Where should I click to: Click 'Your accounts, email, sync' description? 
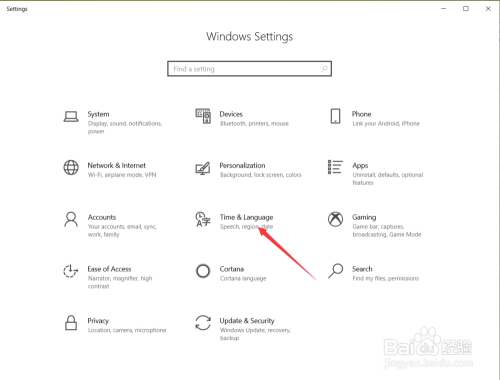tap(122, 230)
